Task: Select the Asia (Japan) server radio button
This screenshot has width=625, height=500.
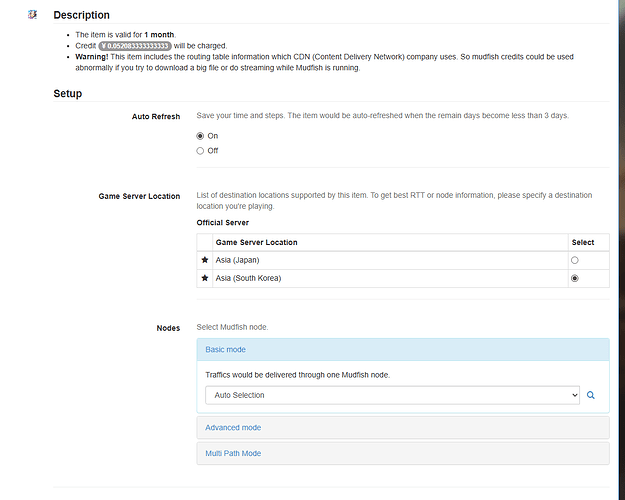Action: (x=574, y=260)
